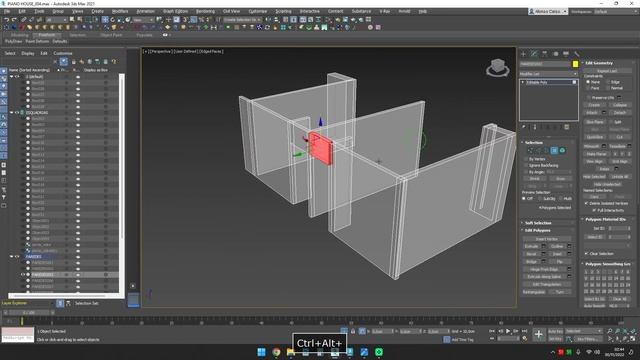The height and width of the screenshot is (360, 640).
Task: Toggle the Ignore Backfacing checkbox
Action: click(x=526, y=165)
